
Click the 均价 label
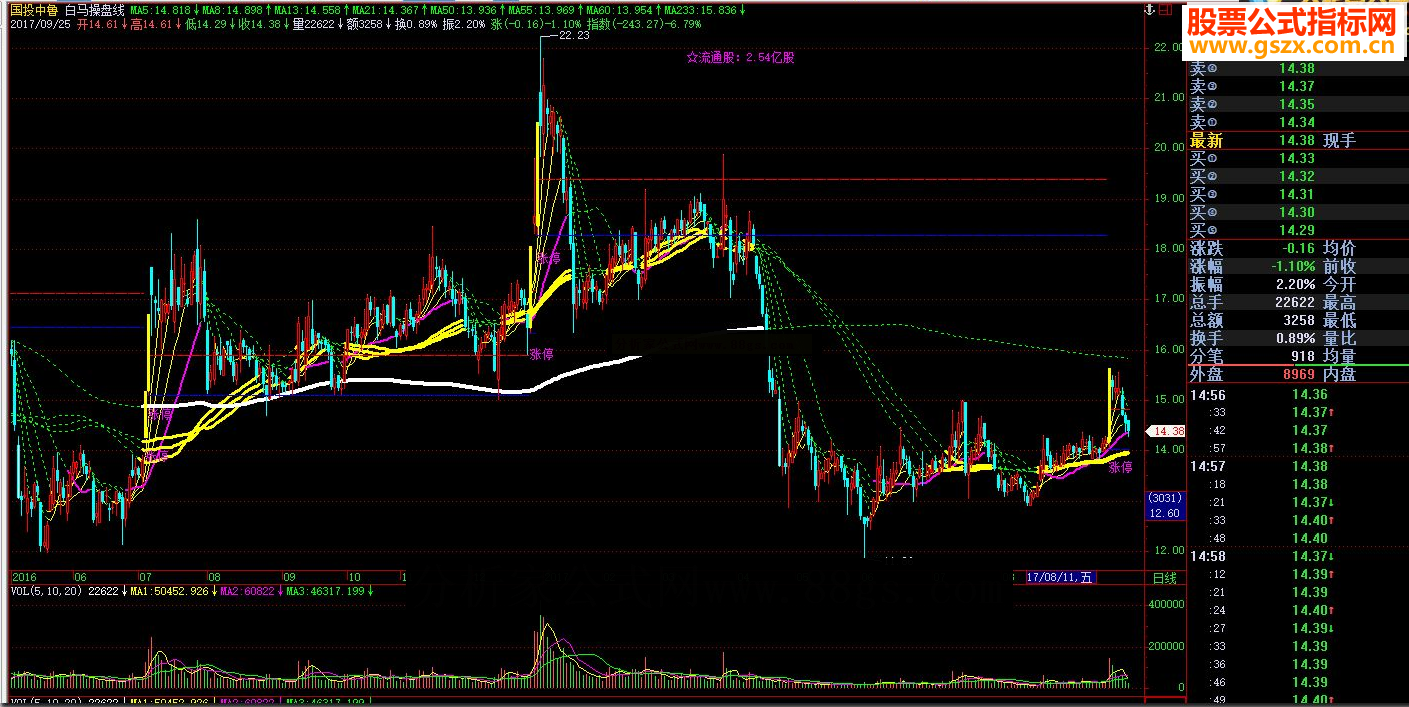(x=1339, y=249)
